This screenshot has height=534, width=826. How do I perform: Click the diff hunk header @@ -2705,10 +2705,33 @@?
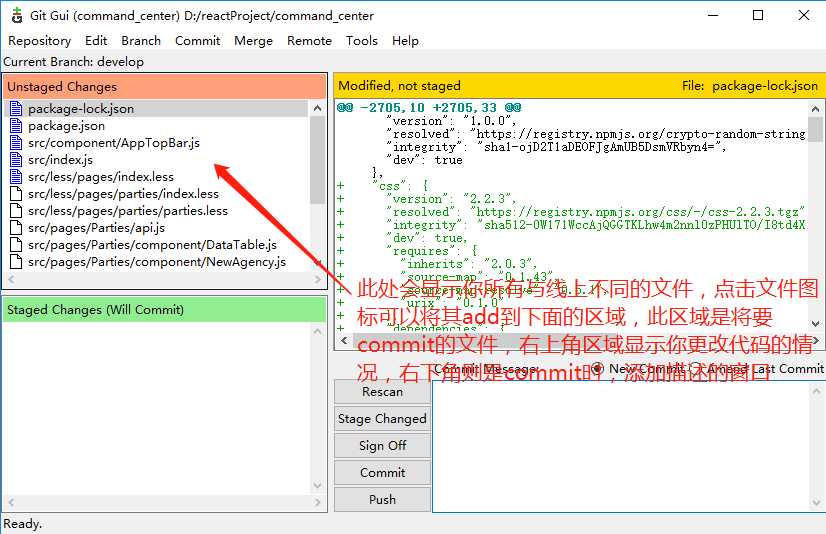tap(429, 107)
